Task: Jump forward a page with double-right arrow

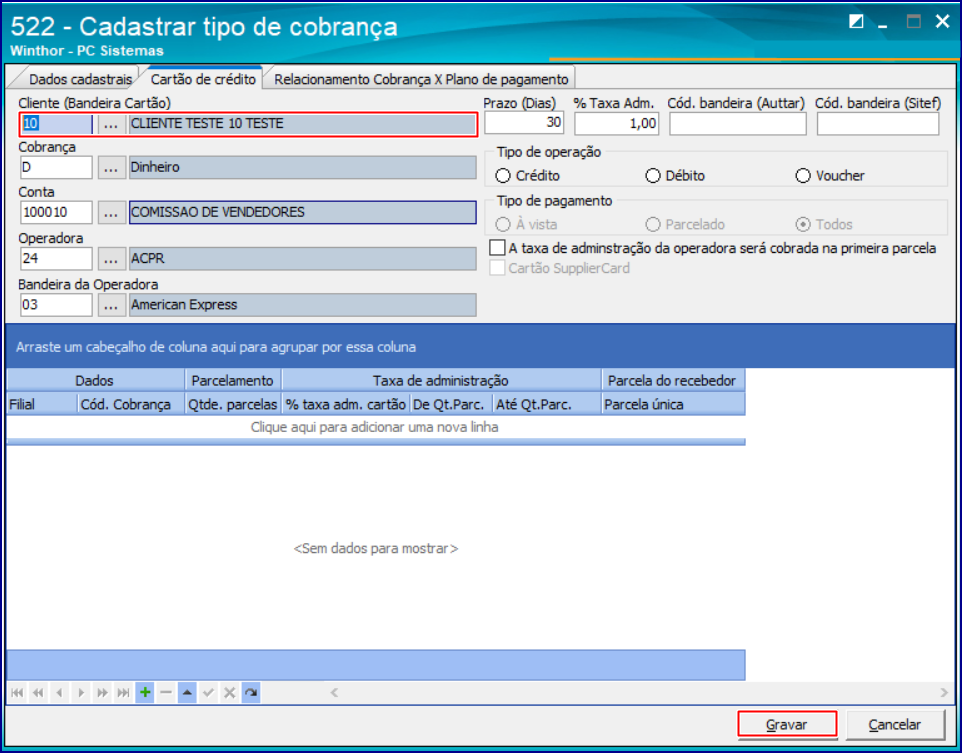Action: coord(102,693)
